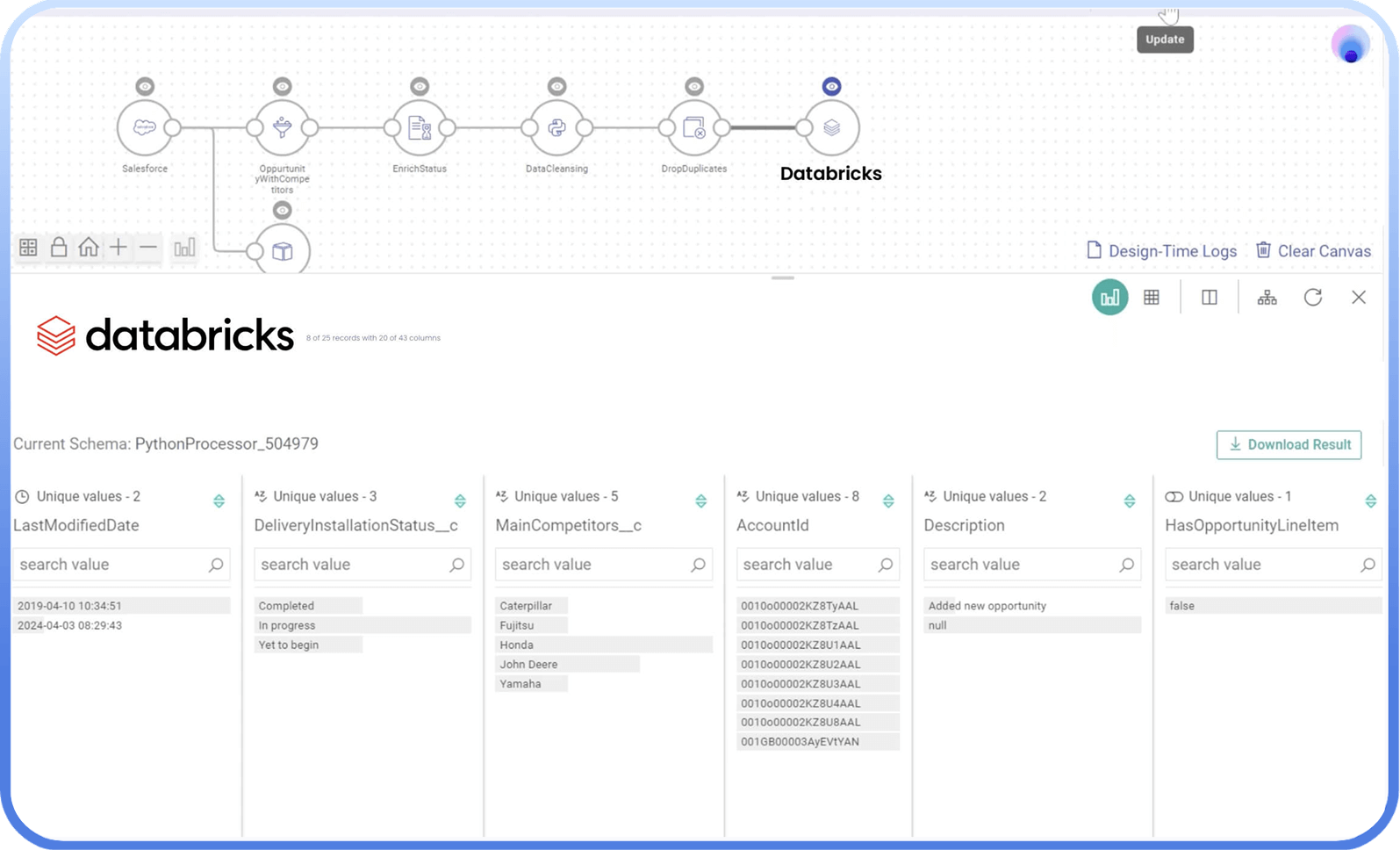Screen dimensions: 1400x850
Task: Select the Databricks destination node
Action: pos(831,128)
